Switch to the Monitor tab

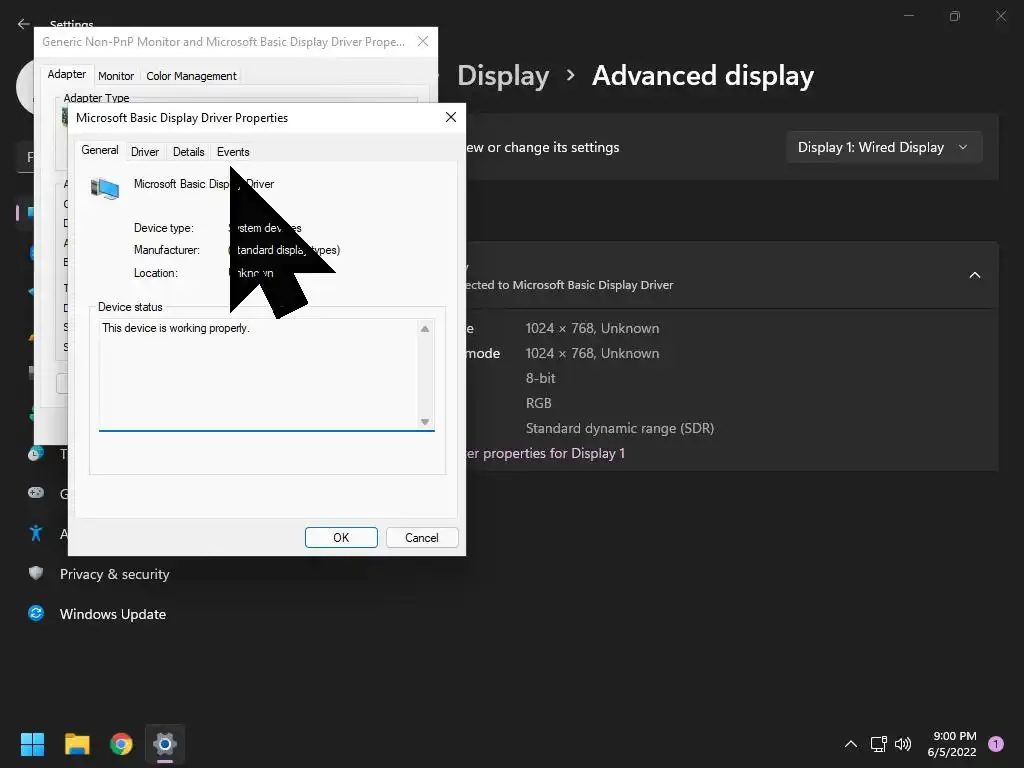pyautogui.click(x=116, y=76)
